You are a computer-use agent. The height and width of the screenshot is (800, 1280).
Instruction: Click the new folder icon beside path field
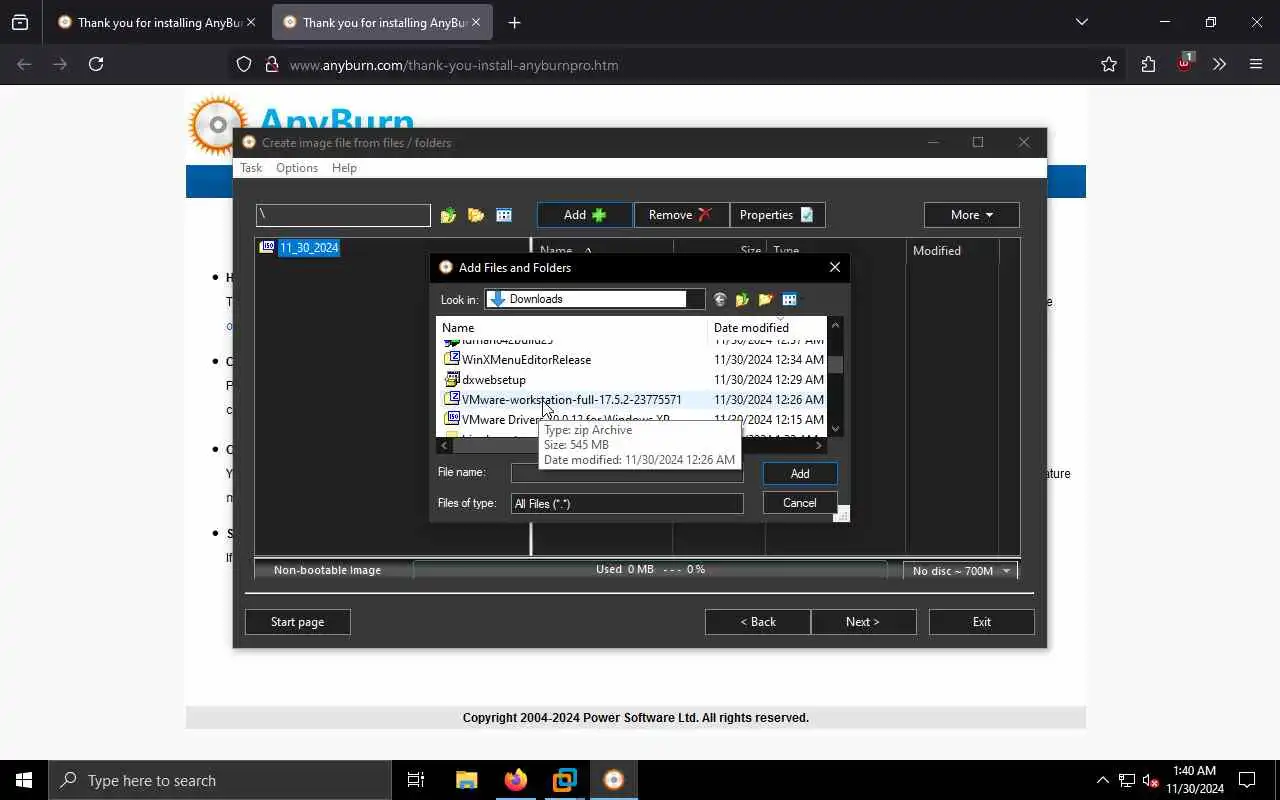point(476,215)
